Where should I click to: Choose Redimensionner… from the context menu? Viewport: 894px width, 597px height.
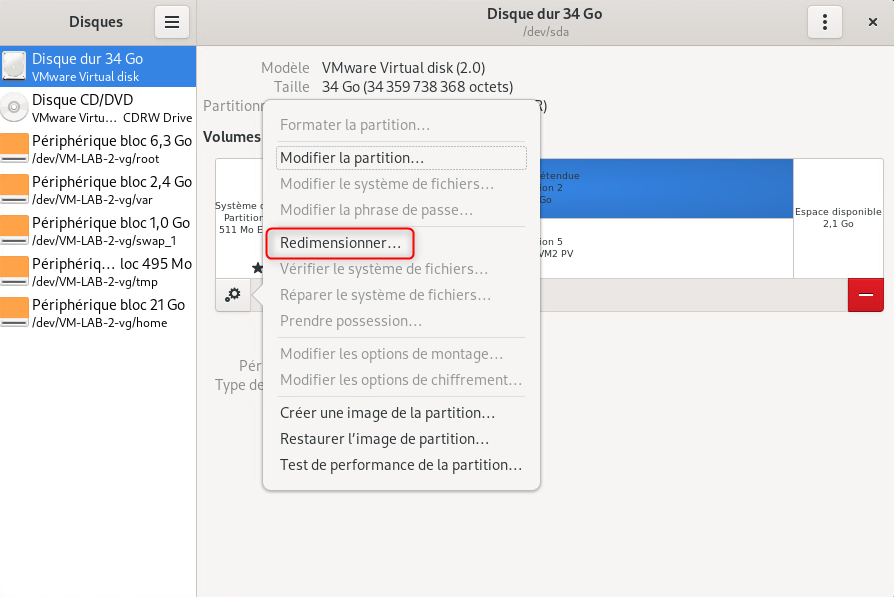click(x=340, y=243)
